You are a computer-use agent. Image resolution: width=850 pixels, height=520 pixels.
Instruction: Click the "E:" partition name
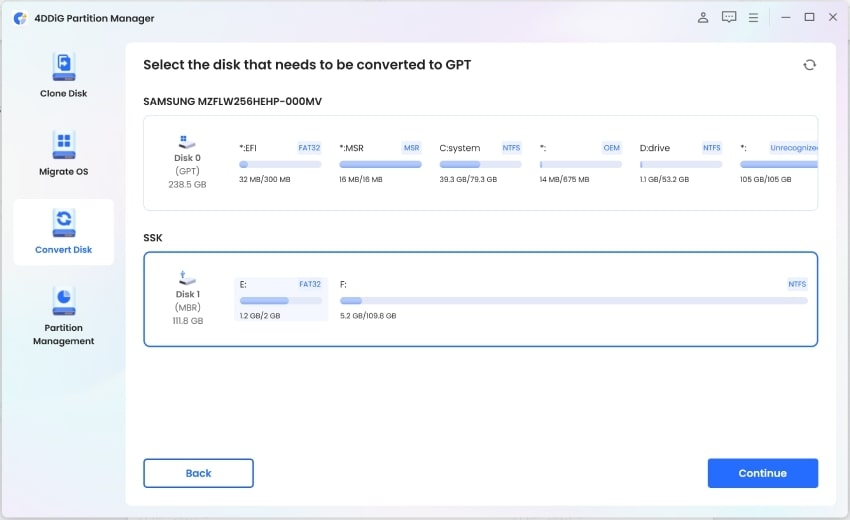(243, 284)
